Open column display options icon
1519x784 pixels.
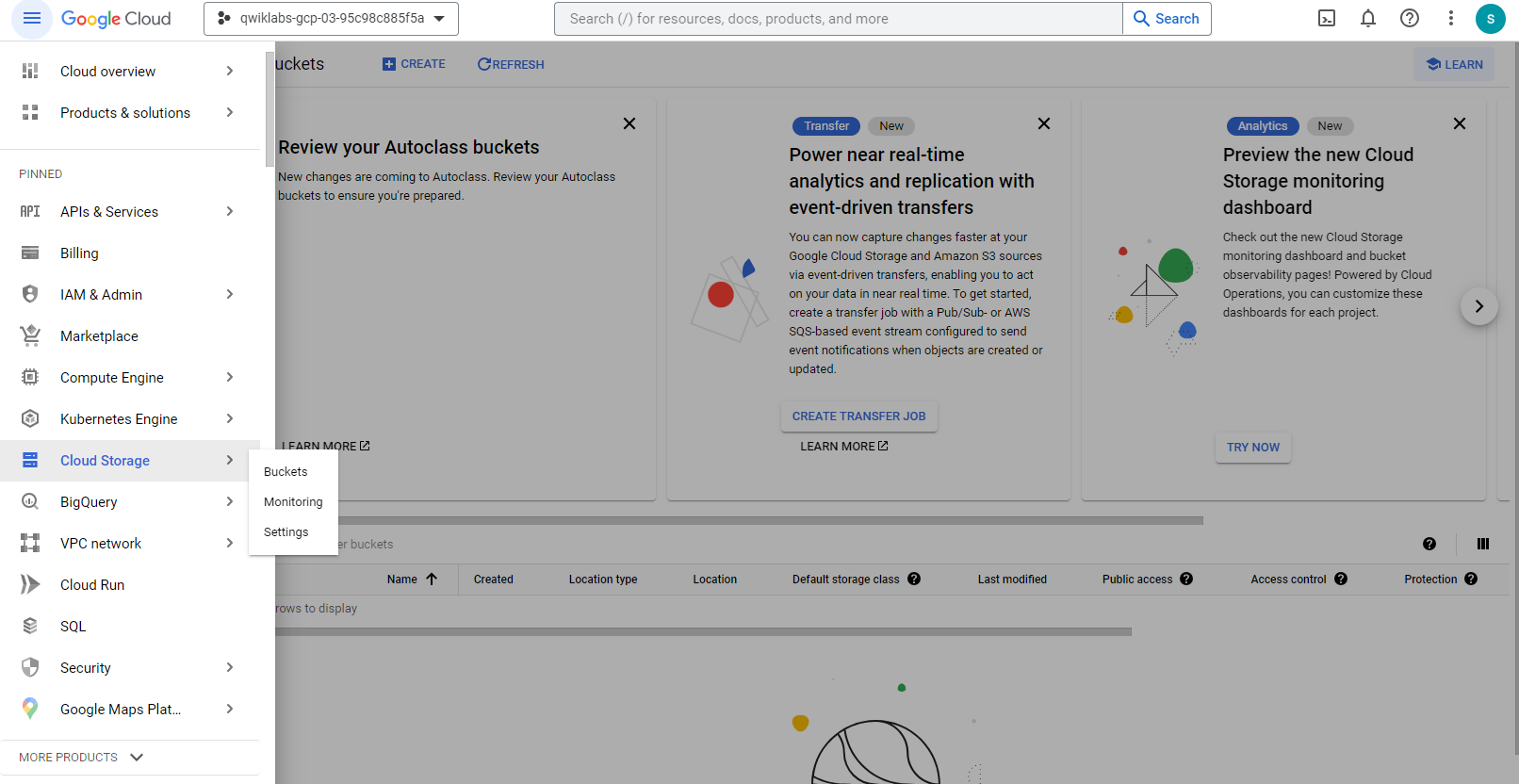[1483, 544]
